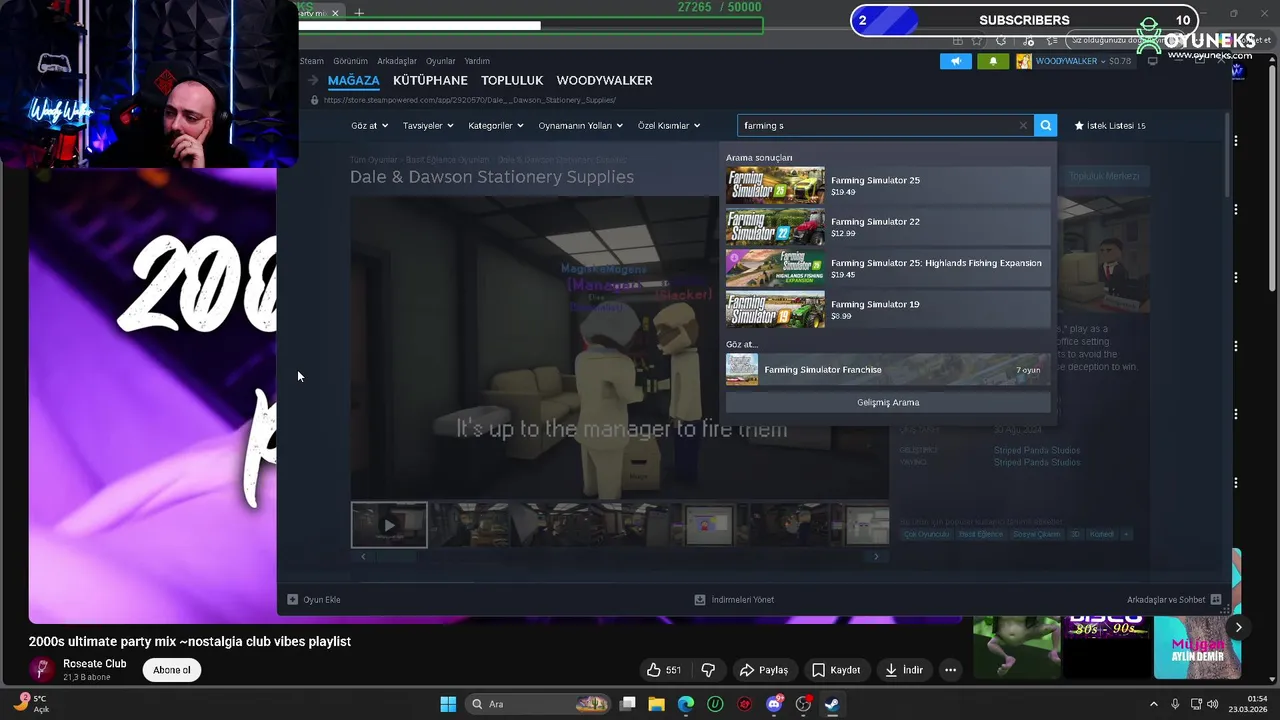Open the KÜTÜPHANE tab
Image resolution: width=1280 pixels, height=720 pixels.
430,80
